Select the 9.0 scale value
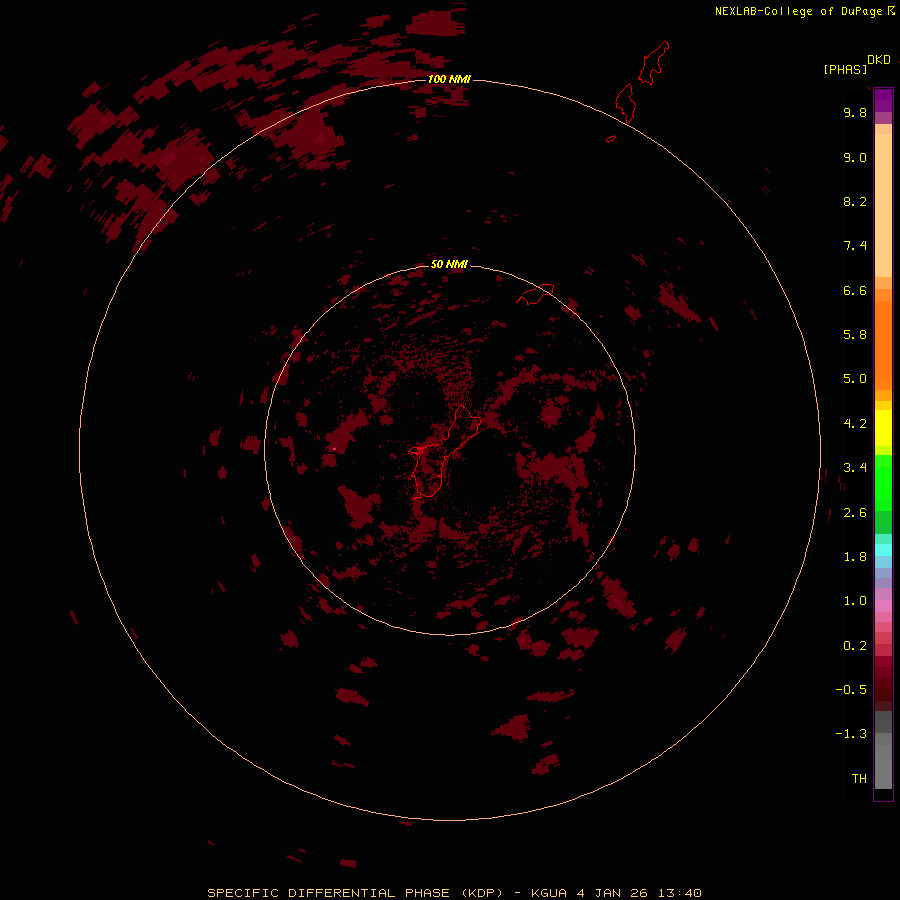Image resolution: width=900 pixels, height=900 pixels. tap(855, 158)
